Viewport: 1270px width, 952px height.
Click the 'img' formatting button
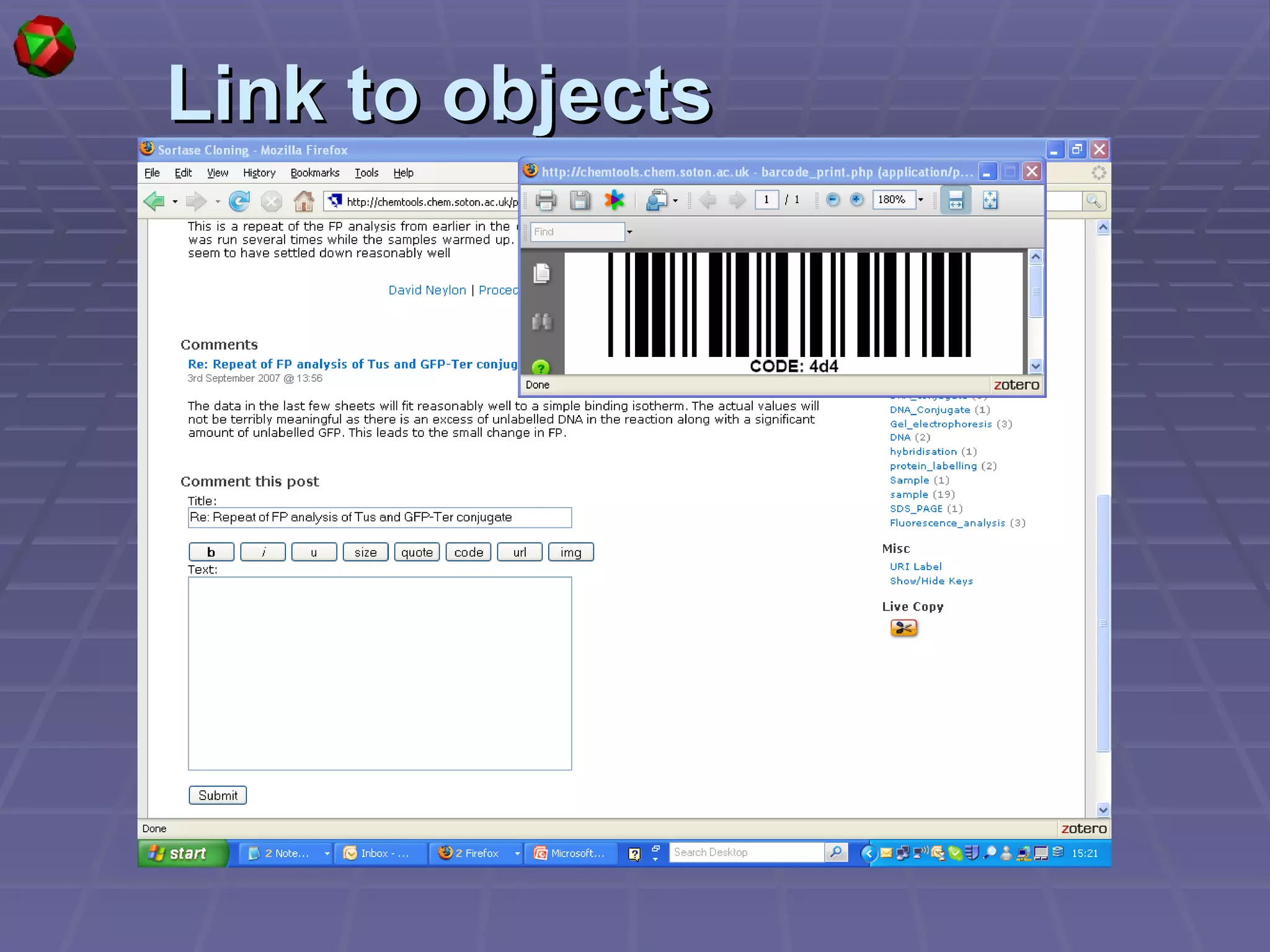pos(571,552)
